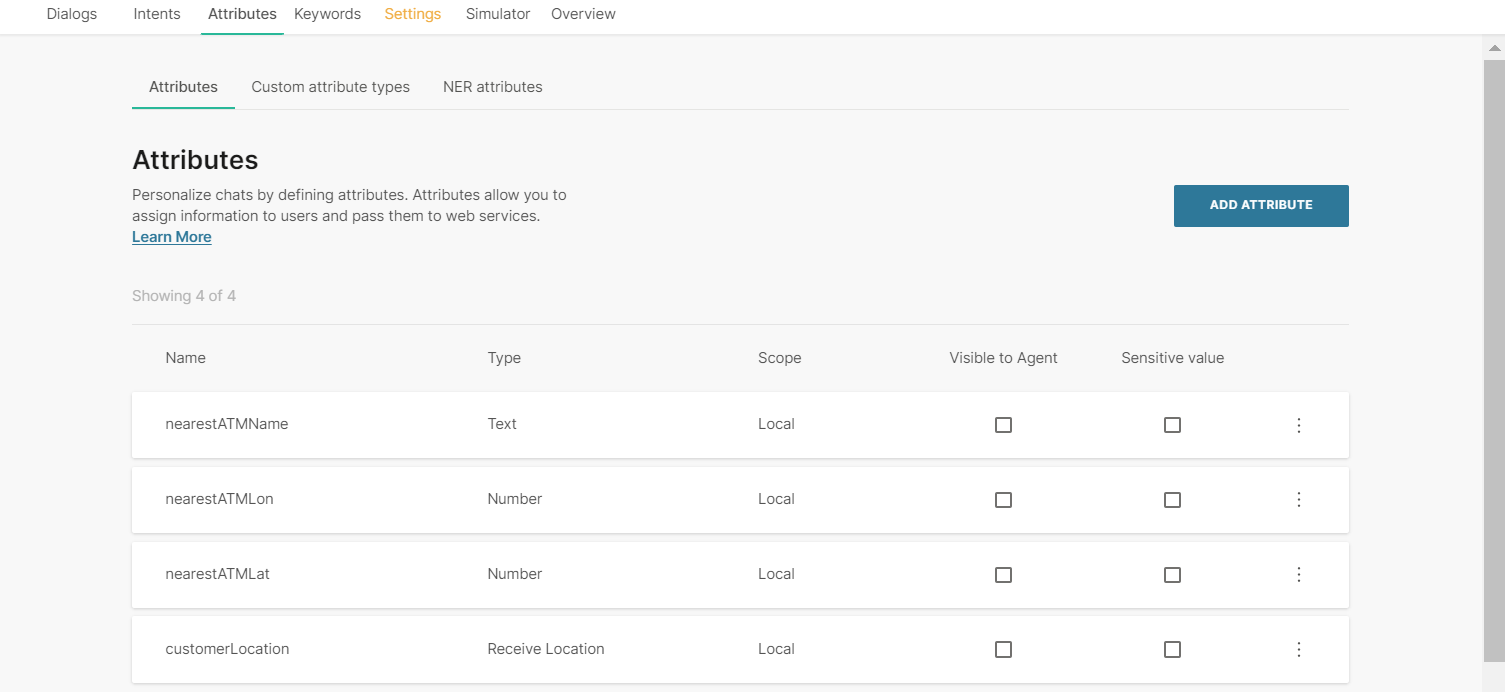
Task: Enable Visible to Agent for nearestATMLat
Action: coord(1003,575)
